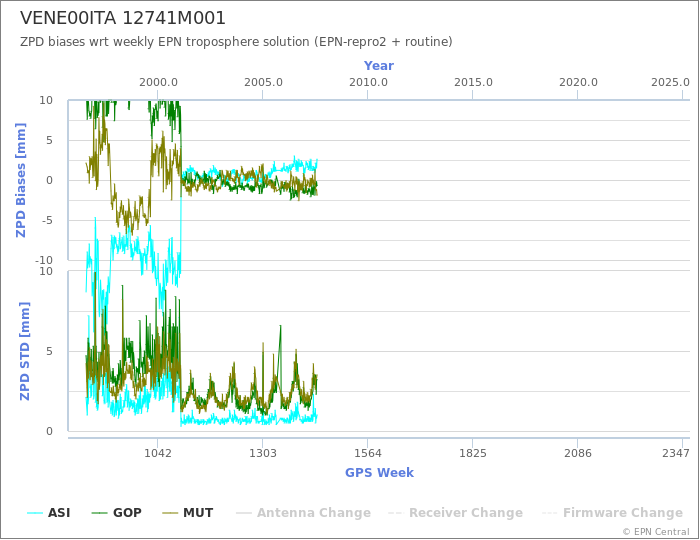Click the GPS week 2086 tick label
The image size is (700, 540).
[x=578, y=453]
